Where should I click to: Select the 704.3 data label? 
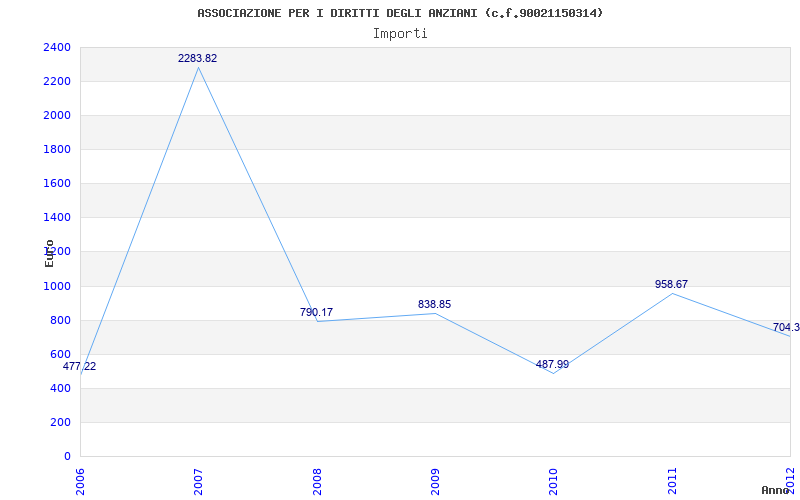point(786,327)
